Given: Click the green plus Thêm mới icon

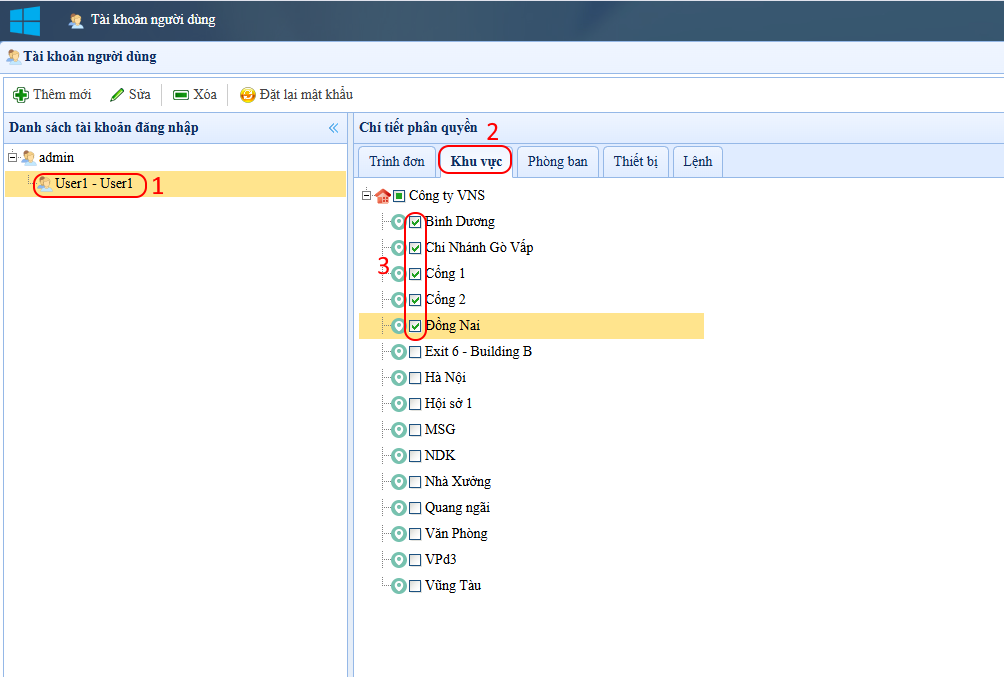Looking at the screenshot, I should 20,95.
